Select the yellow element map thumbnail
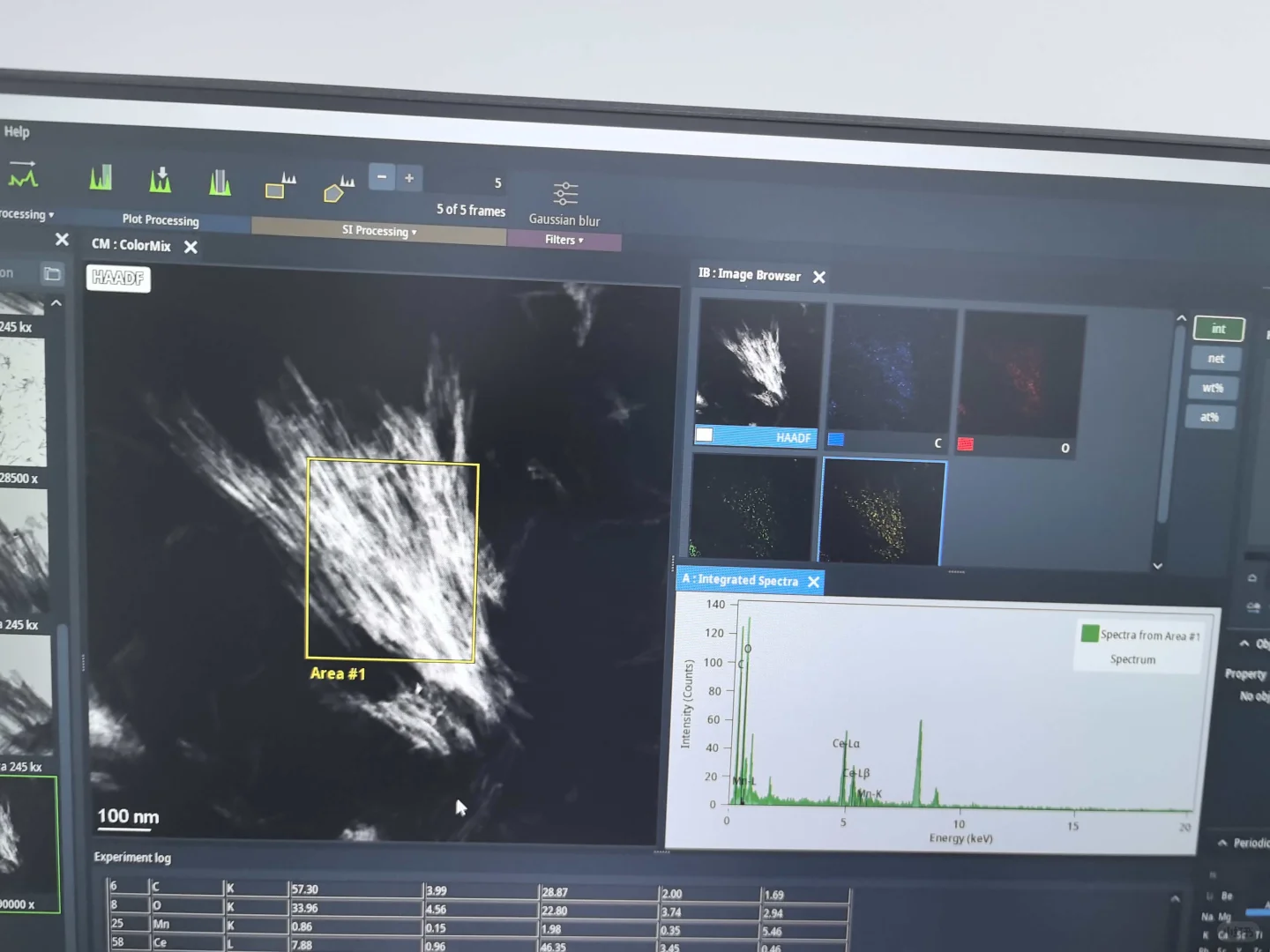Viewport: 1270px width, 952px height. click(883, 512)
